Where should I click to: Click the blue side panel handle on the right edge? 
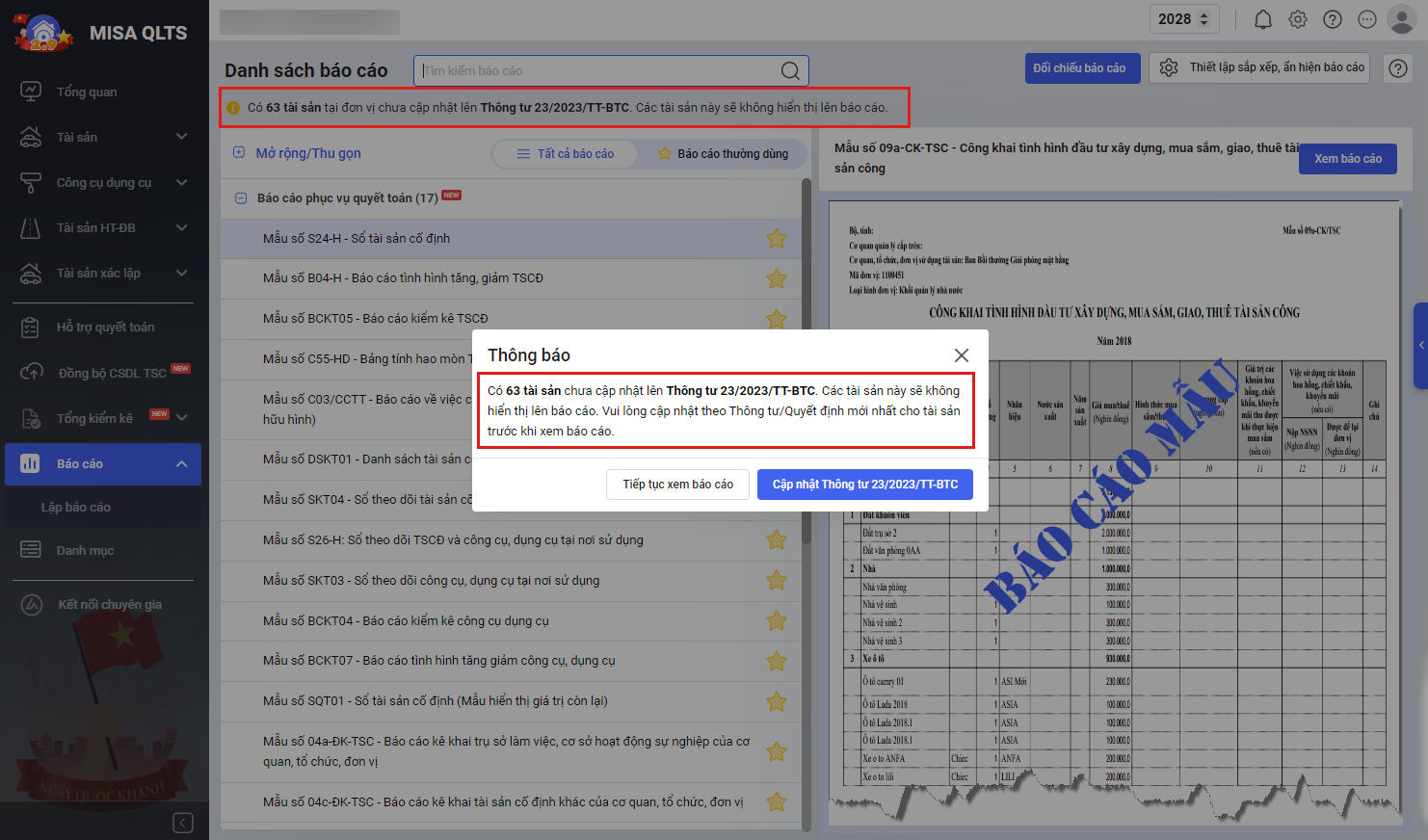pos(1420,346)
